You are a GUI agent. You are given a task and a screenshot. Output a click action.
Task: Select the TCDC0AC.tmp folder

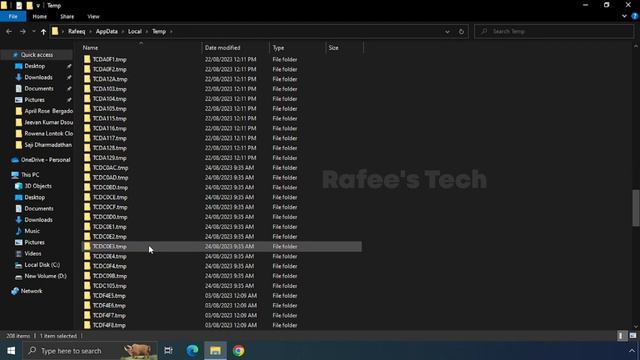[x=110, y=168]
